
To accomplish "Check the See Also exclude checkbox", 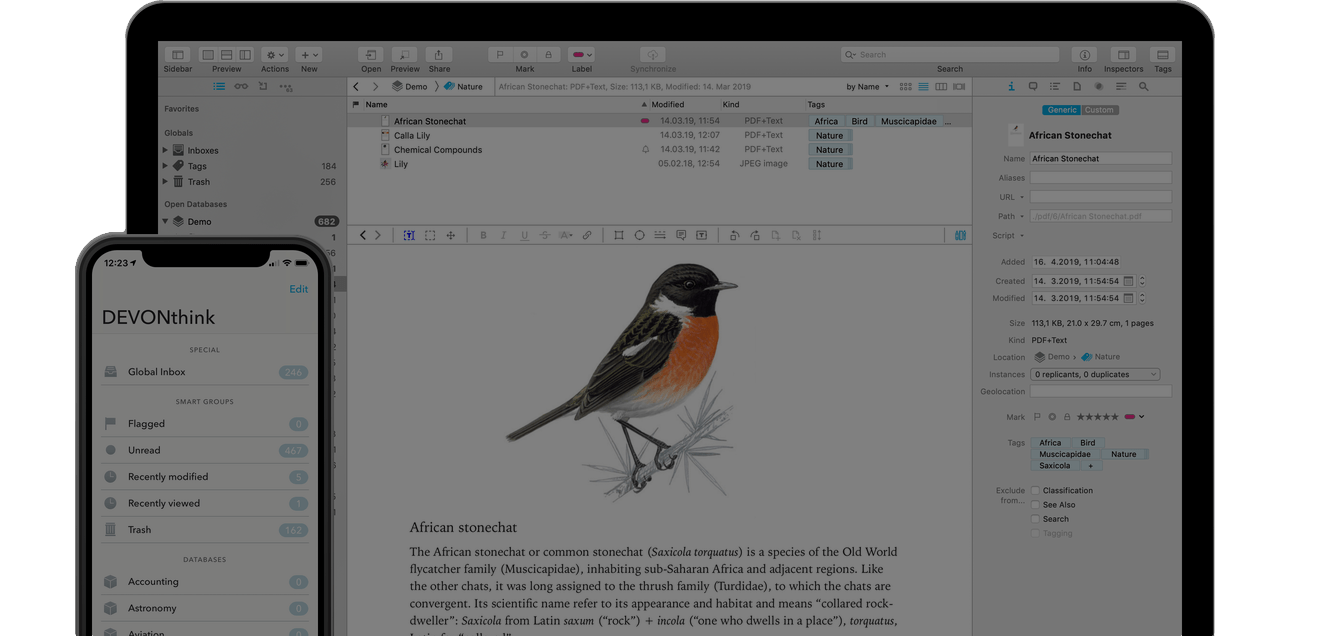I will [1035, 505].
